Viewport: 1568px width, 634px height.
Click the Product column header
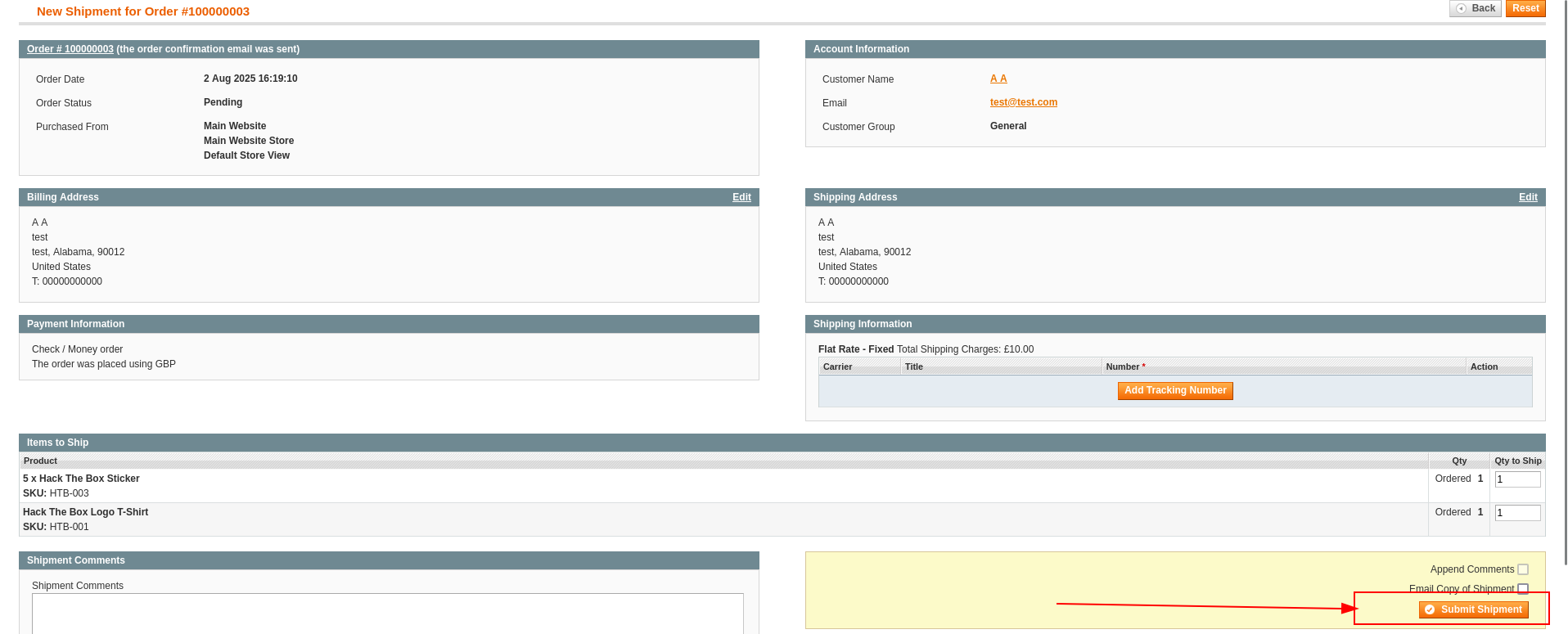41,461
